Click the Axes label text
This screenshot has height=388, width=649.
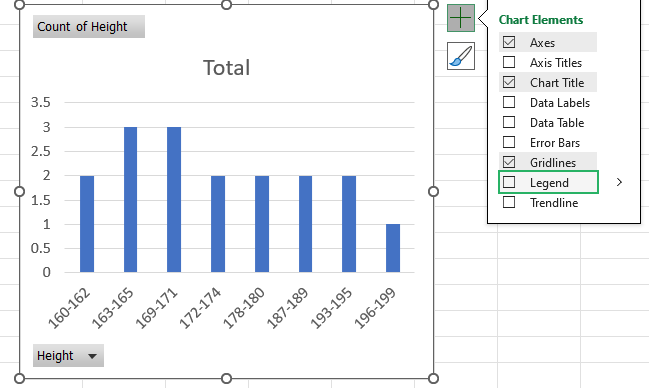coord(542,43)
